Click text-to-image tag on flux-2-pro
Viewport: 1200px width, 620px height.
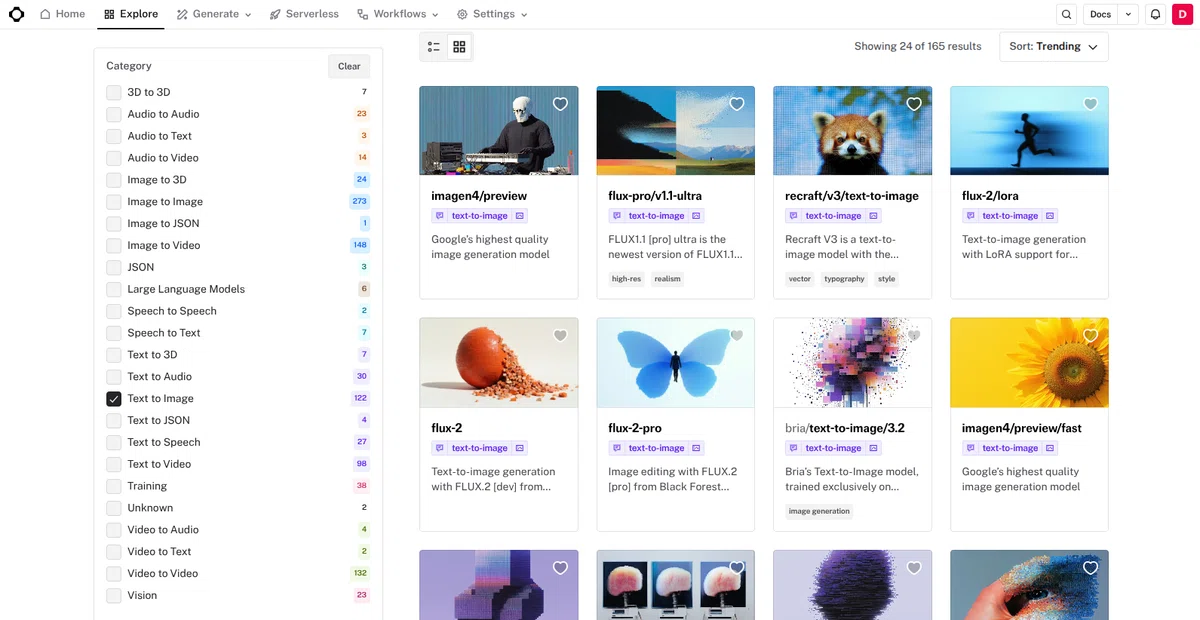click(x=656, y=448)
